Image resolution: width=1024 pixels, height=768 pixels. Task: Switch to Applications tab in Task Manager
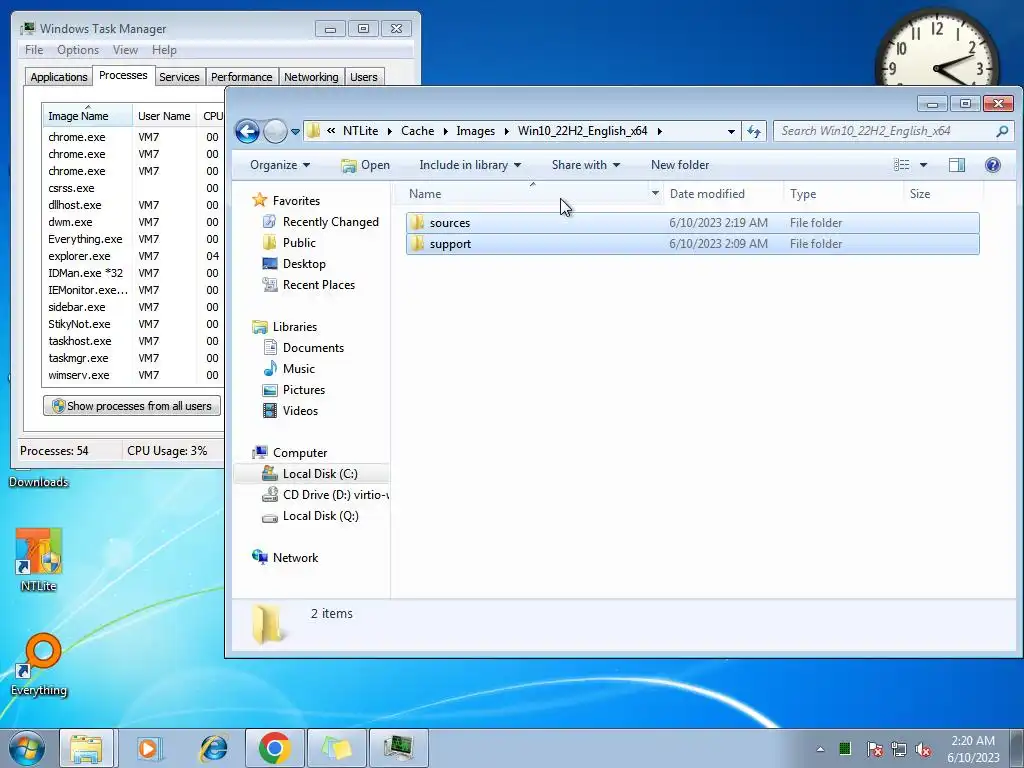tap(59, 77)
